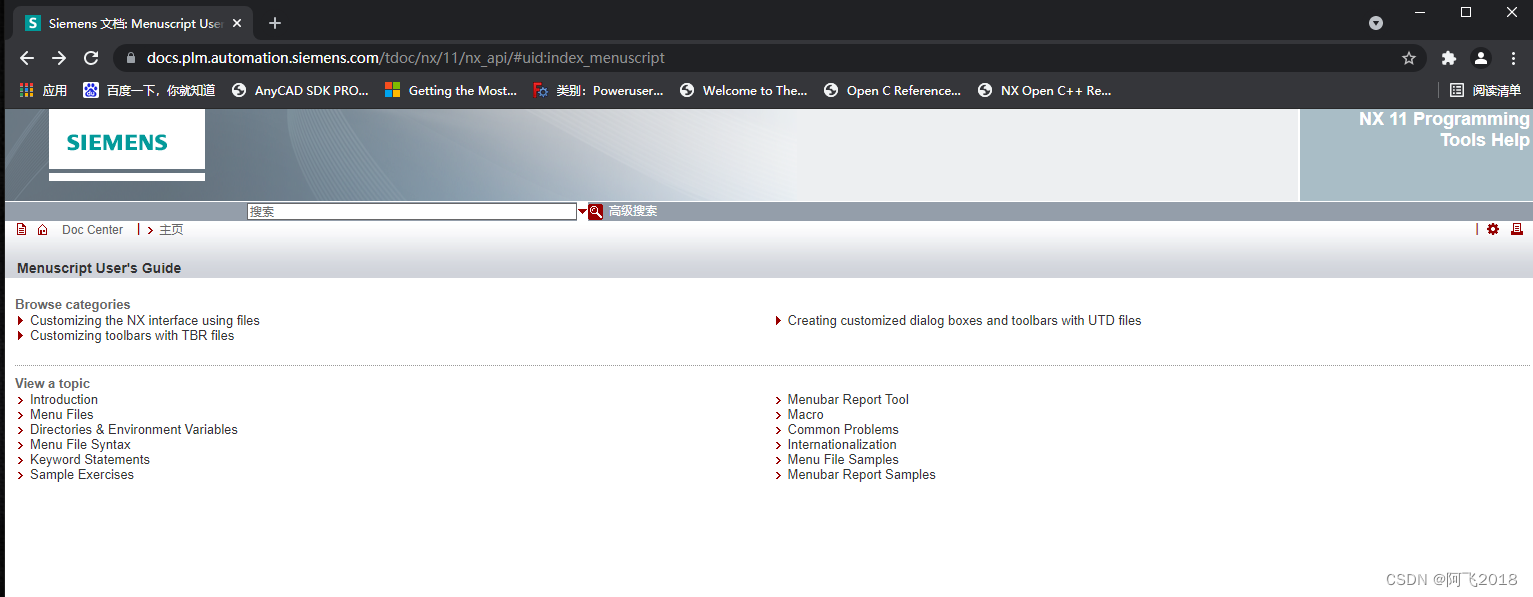This screenshot has width=1533, height=597.
Task: Open Customizing the NX interface using files
Action: tap(145, 321)
